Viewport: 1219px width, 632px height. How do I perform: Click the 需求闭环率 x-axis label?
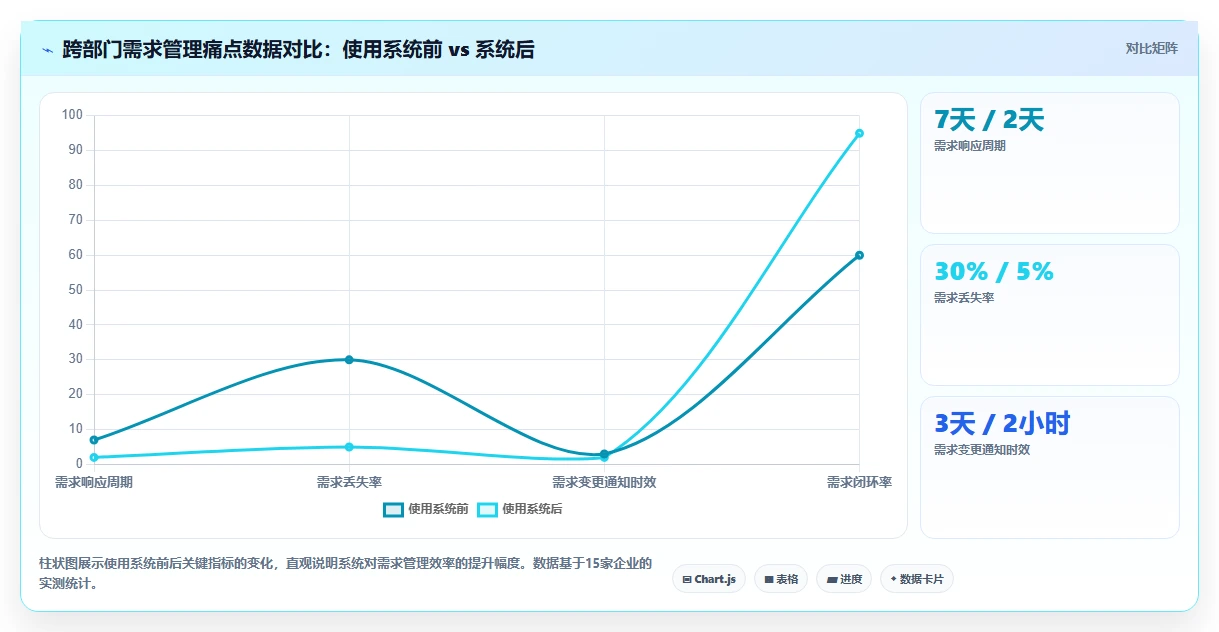point(859,482)
